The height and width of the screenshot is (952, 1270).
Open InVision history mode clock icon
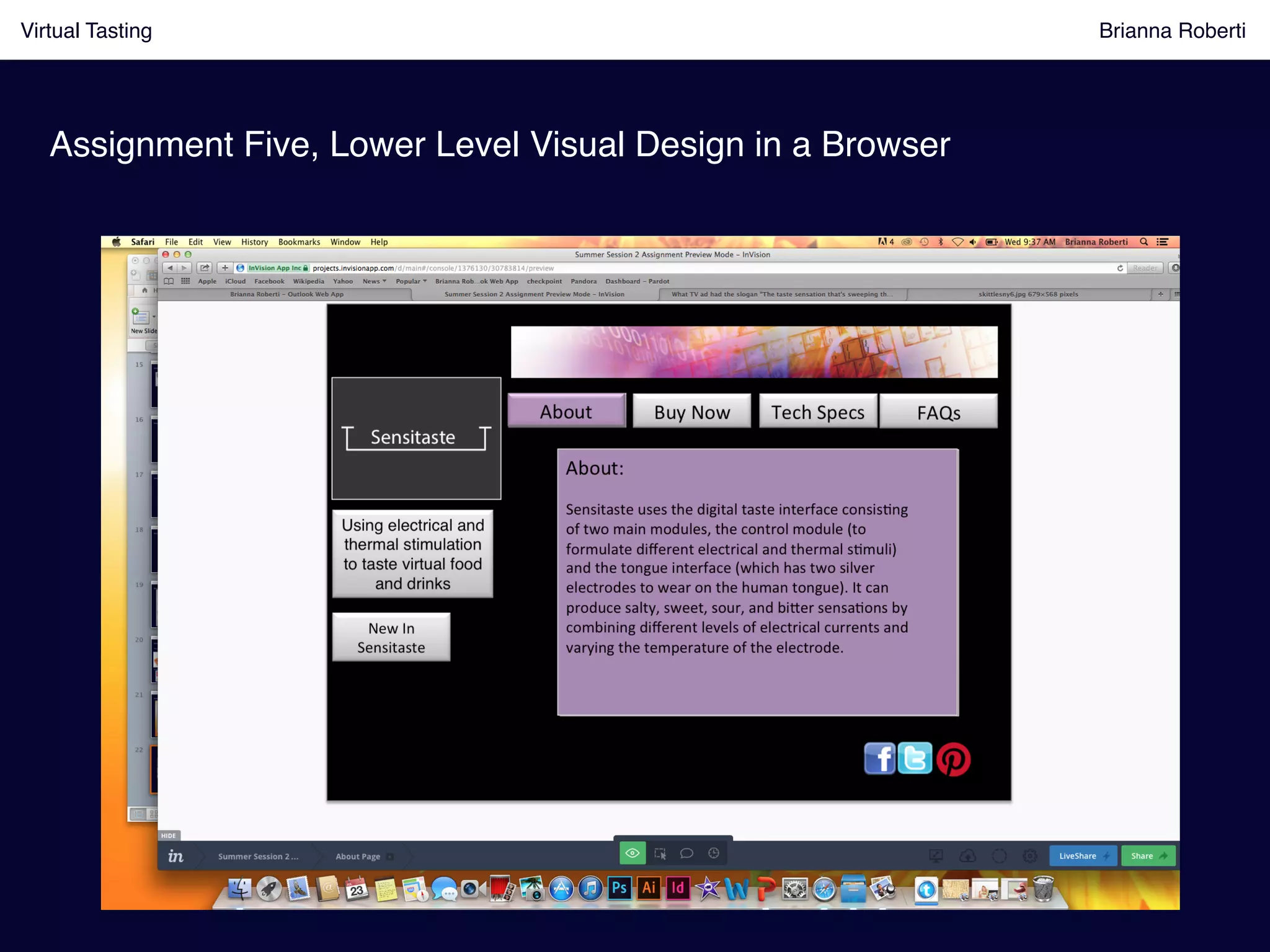tap(714, 853)
